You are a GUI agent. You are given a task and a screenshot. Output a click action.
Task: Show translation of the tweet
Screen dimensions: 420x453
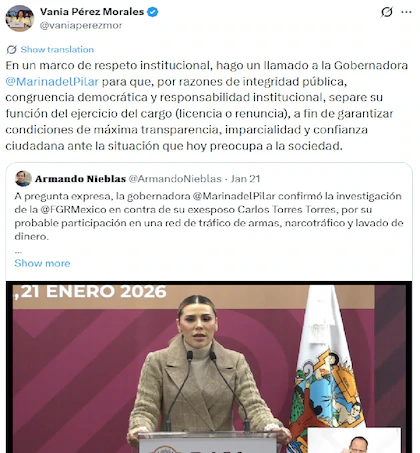(57, 50)
